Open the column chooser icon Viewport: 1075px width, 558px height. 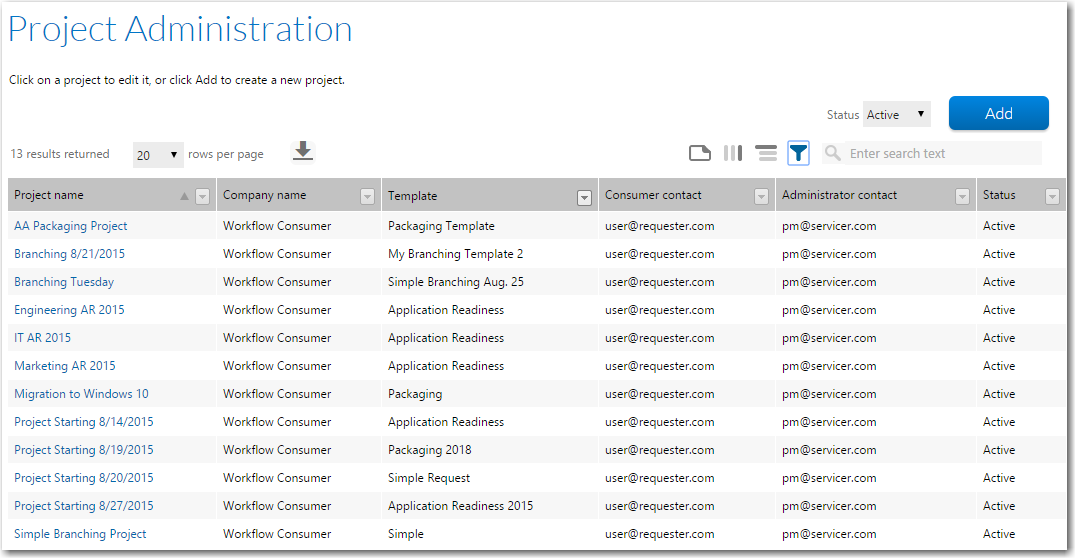[733, 153]
